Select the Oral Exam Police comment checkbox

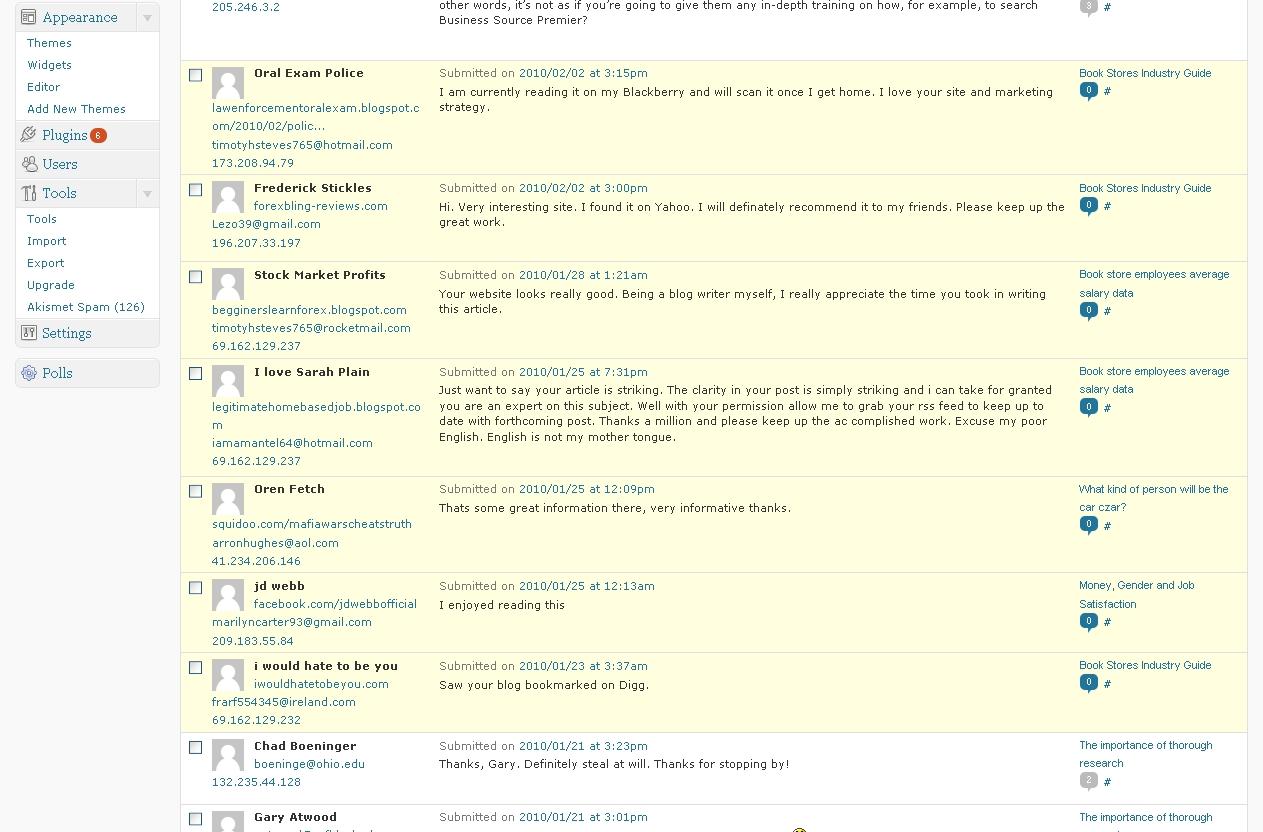(x=196, y=75)
